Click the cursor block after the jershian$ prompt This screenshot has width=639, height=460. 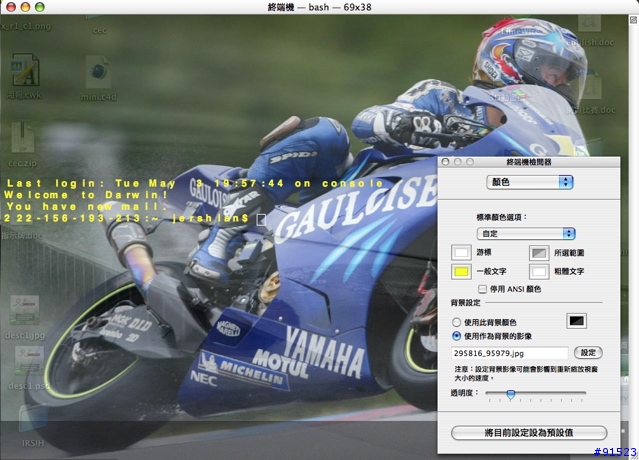coord(261,220)
